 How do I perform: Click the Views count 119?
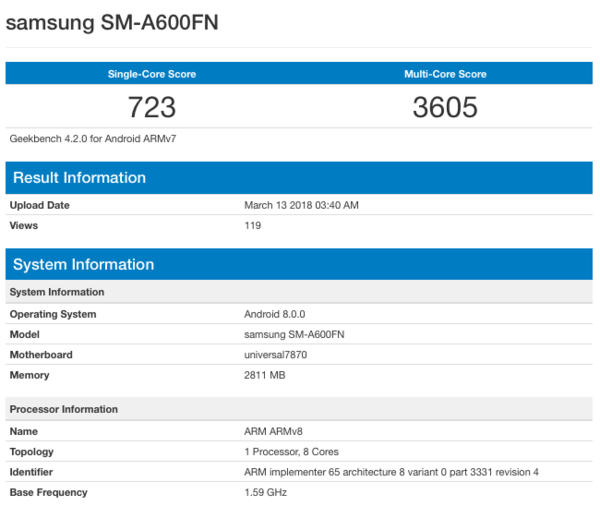click(253, 225)
